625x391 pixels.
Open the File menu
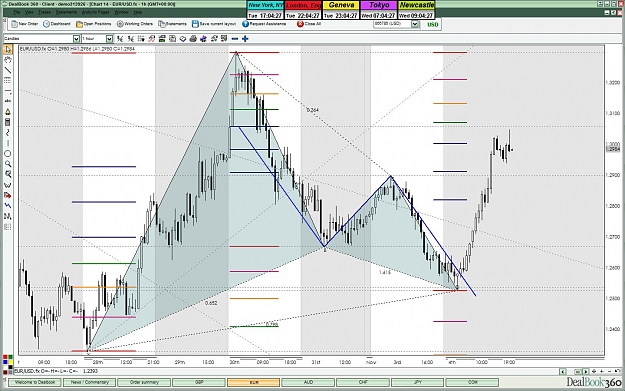click(x=16, y=12)
